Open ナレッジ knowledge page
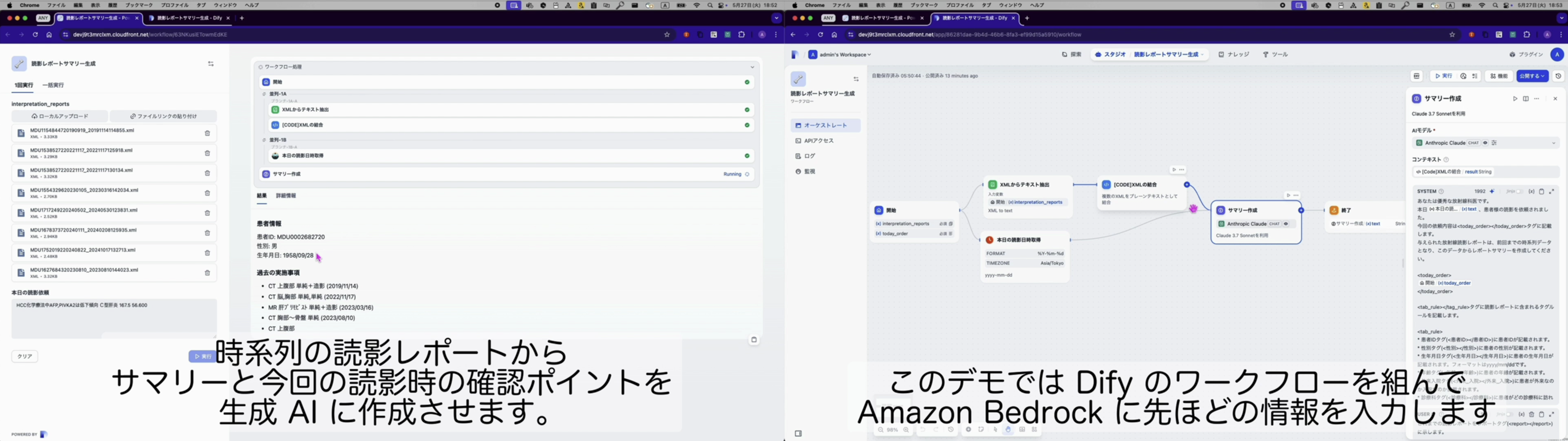The width and height of the screenshot is (1568, 441). (x=1234, y=55)
